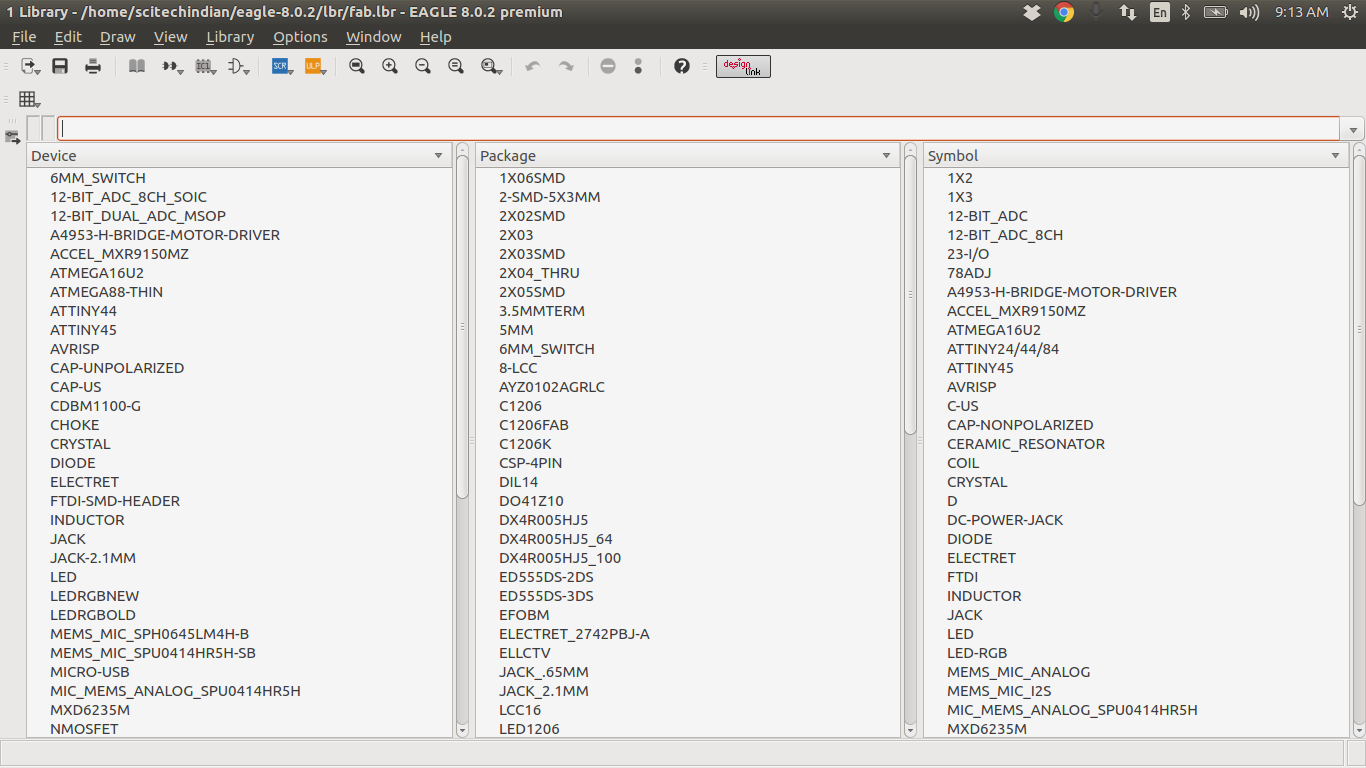
Task: Open the grid settings icon
Action: coord(28,99)
